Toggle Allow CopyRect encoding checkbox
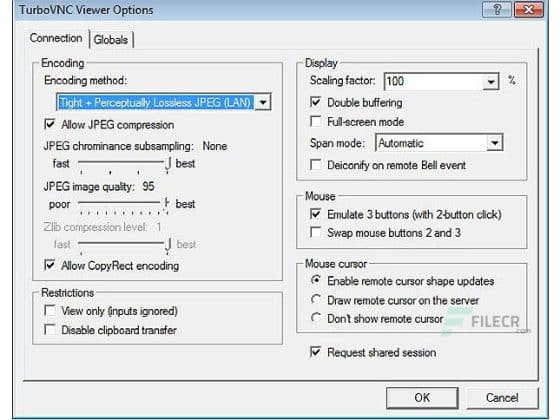Screen dimensions: 560x420 [50, 265]
